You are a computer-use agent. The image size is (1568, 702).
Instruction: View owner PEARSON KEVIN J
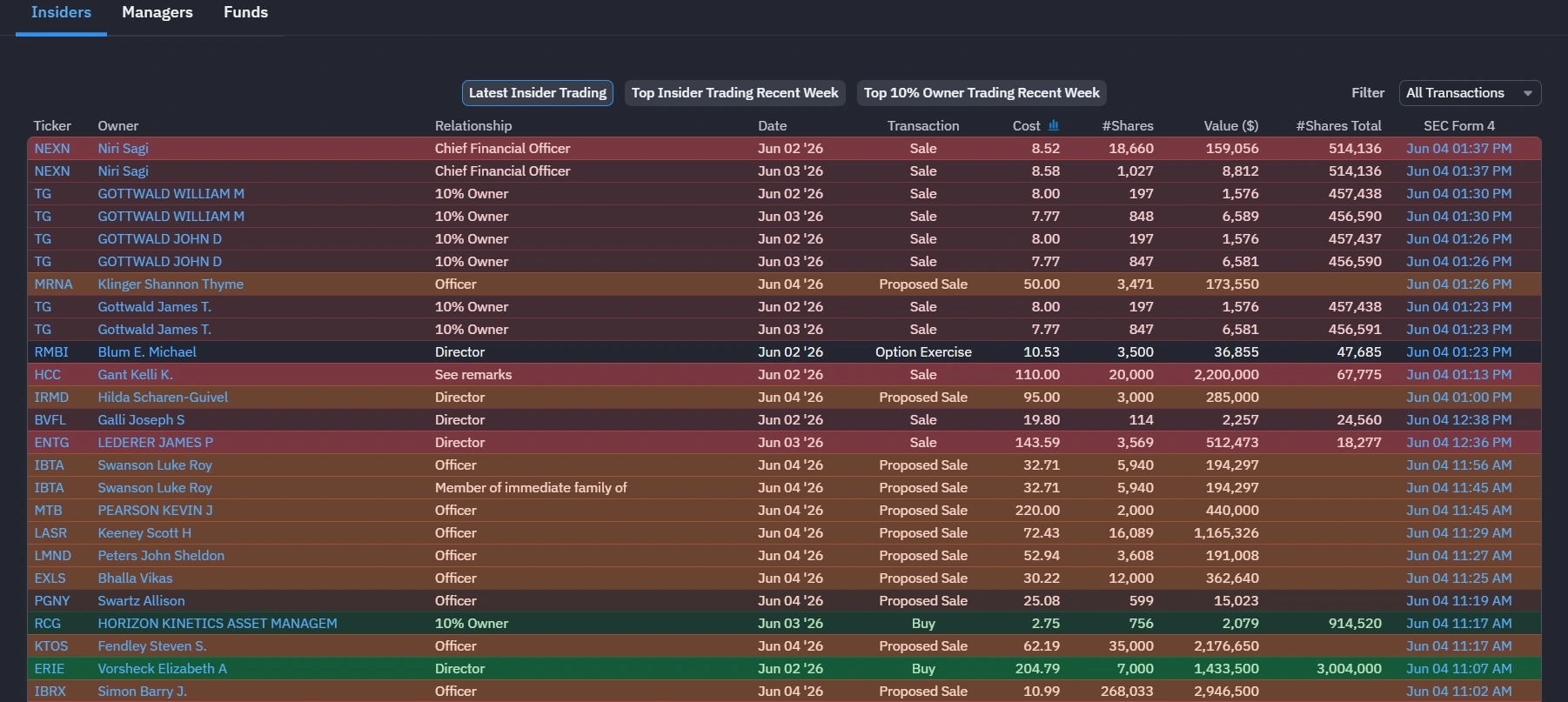155,511
